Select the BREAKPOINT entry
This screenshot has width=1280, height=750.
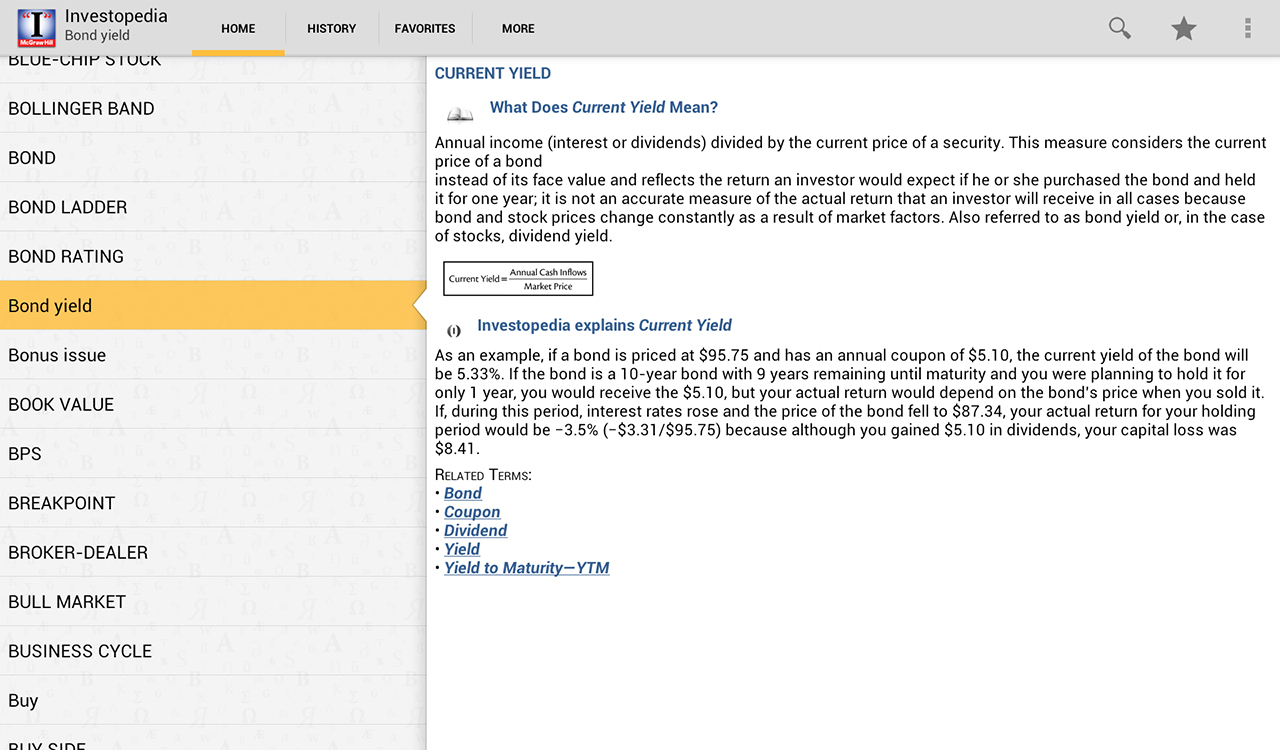(x=213, y=503)
